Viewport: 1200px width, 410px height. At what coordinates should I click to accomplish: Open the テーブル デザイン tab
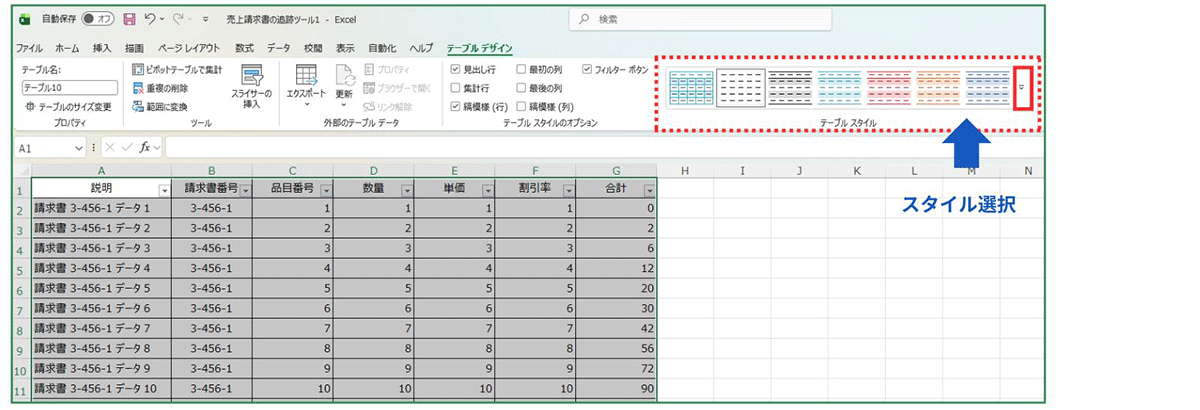click(480, 48)
